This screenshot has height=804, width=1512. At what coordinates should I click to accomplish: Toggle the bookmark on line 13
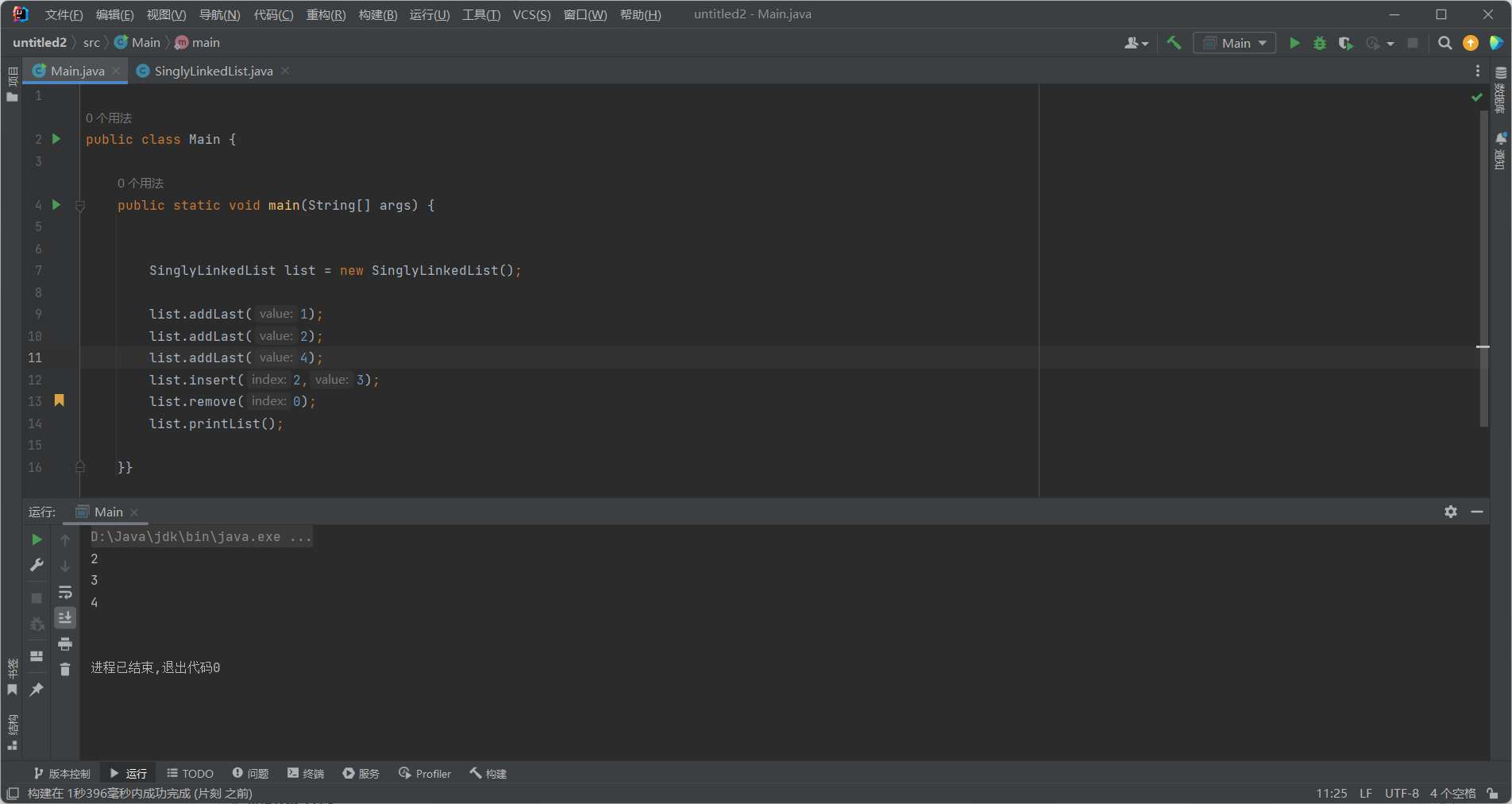[59, 400]
